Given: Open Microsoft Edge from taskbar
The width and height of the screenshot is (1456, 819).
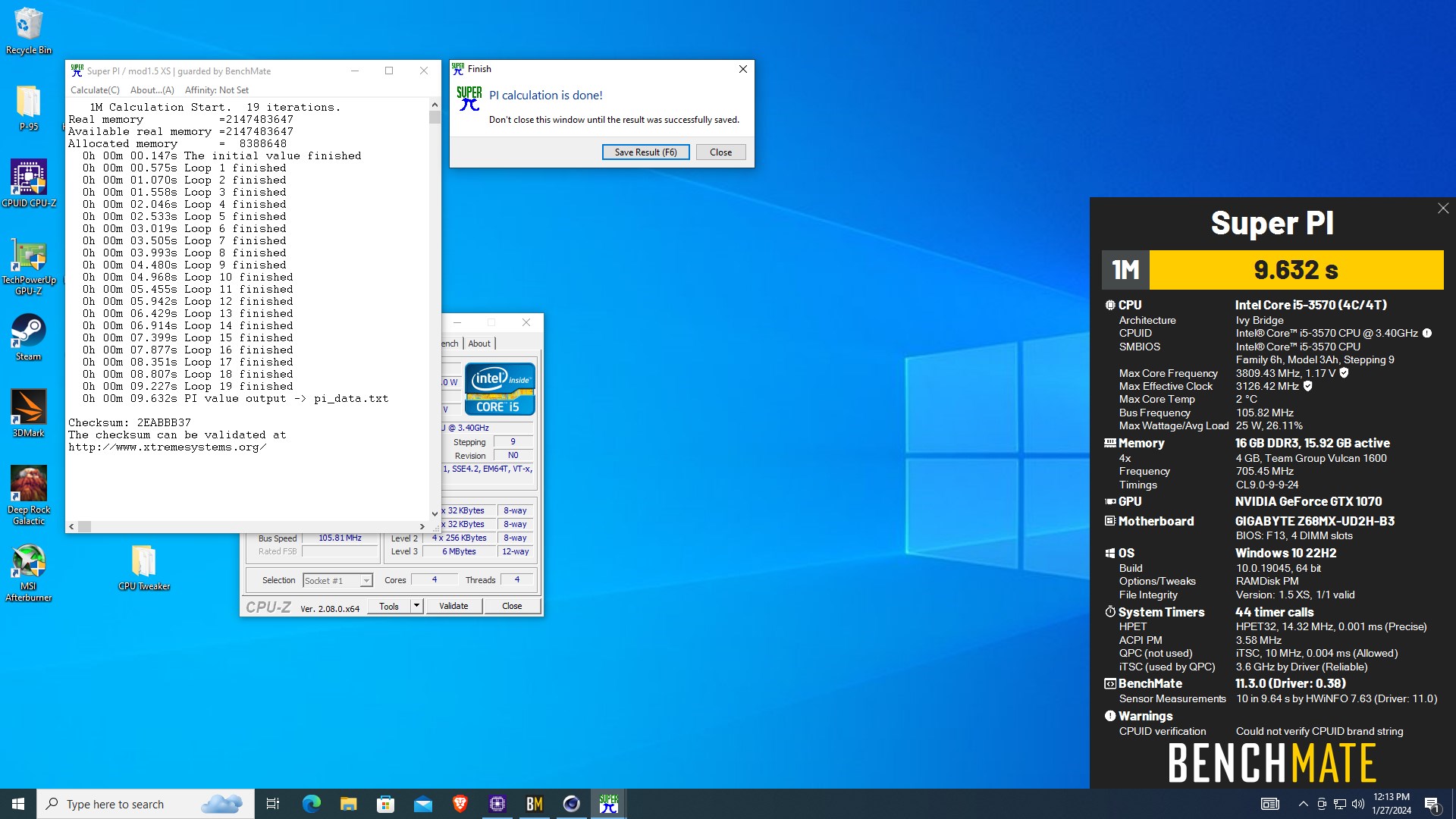Looking at the screenshot, I should (x=311, y=804).
